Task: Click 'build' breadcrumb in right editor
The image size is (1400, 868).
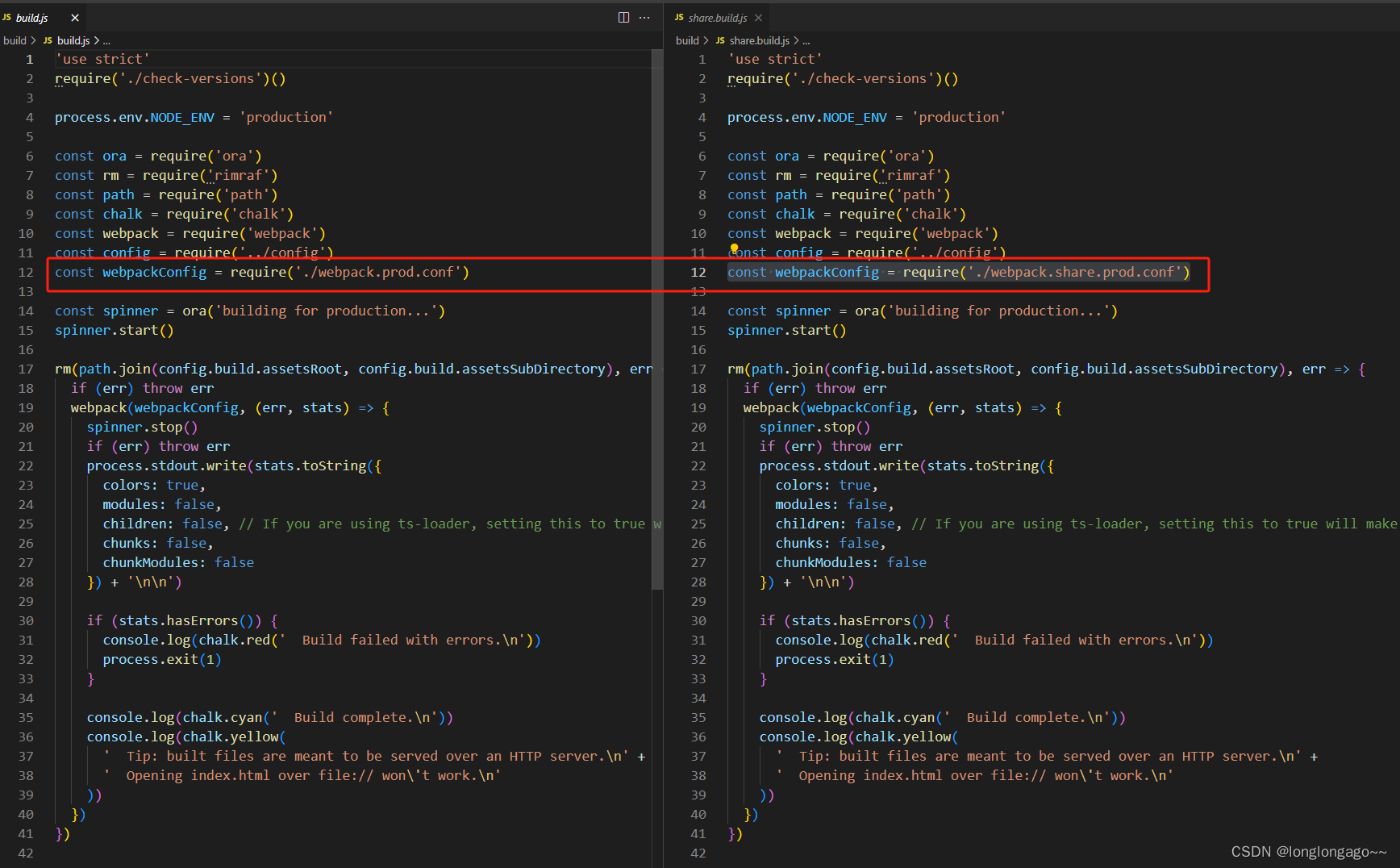Action: point(687,40)
